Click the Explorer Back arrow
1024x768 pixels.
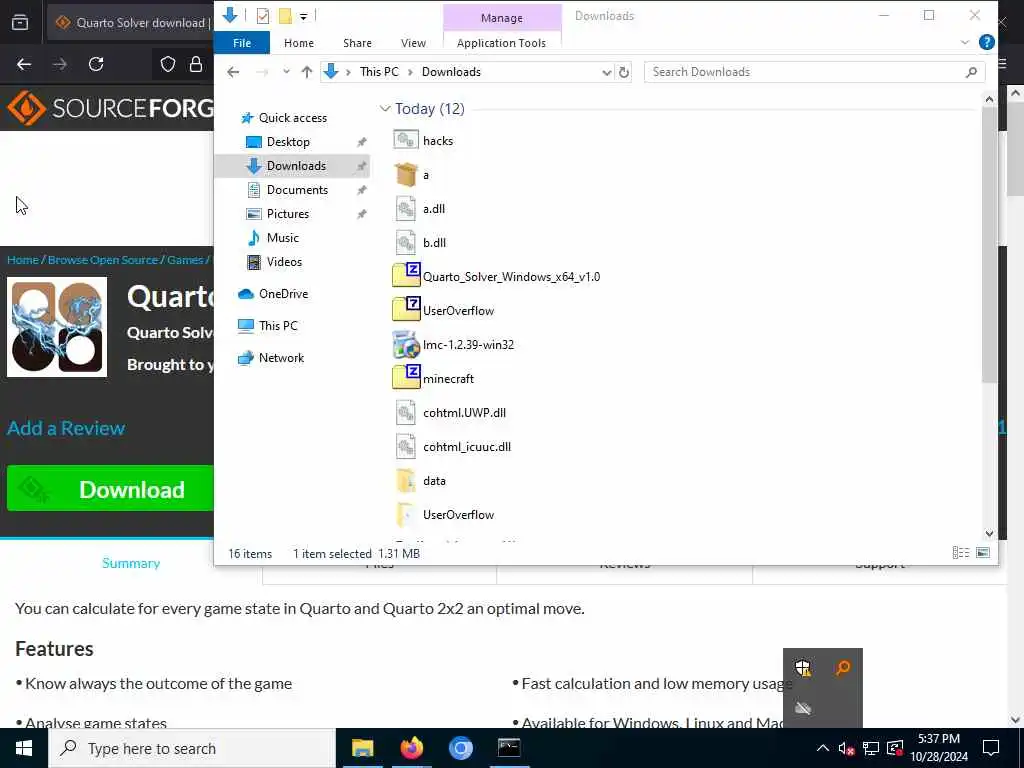pyautogui.click(x=233, y=72)
